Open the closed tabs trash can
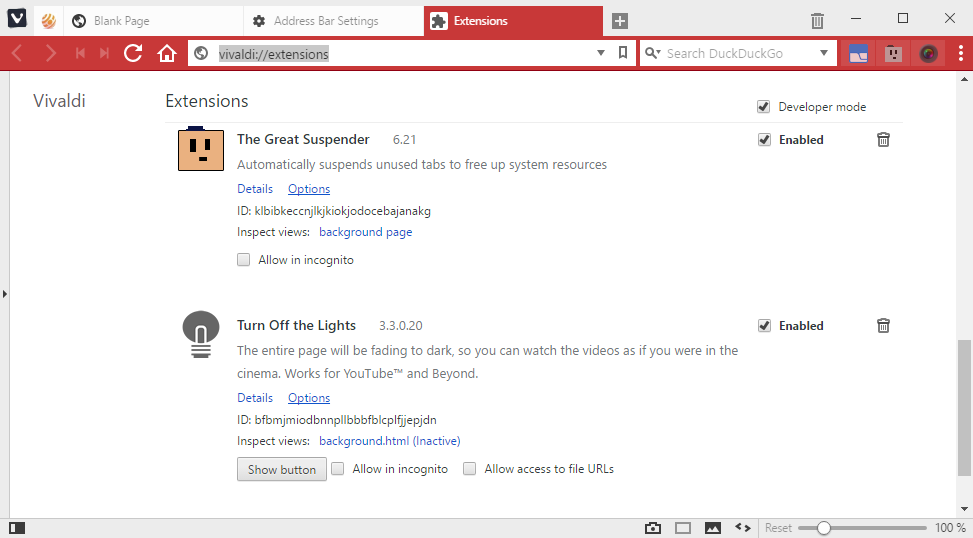 (x=817, y=21)
